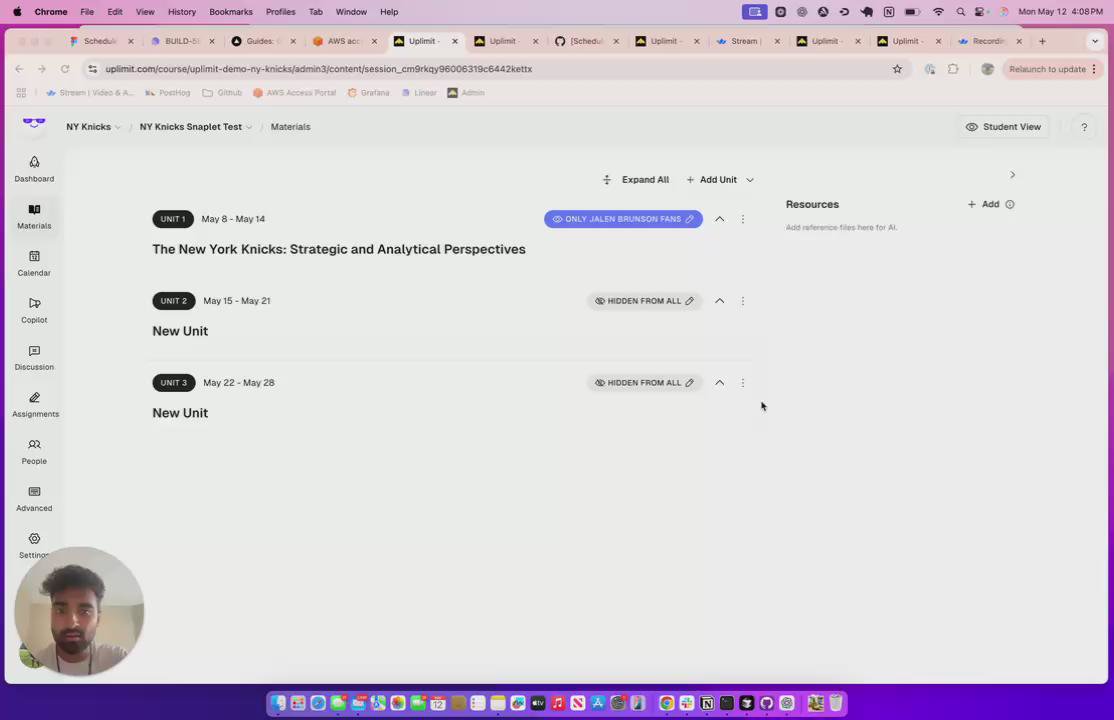Click the Uplimit logo icon

pyautogui.click(x=33, y=124)
